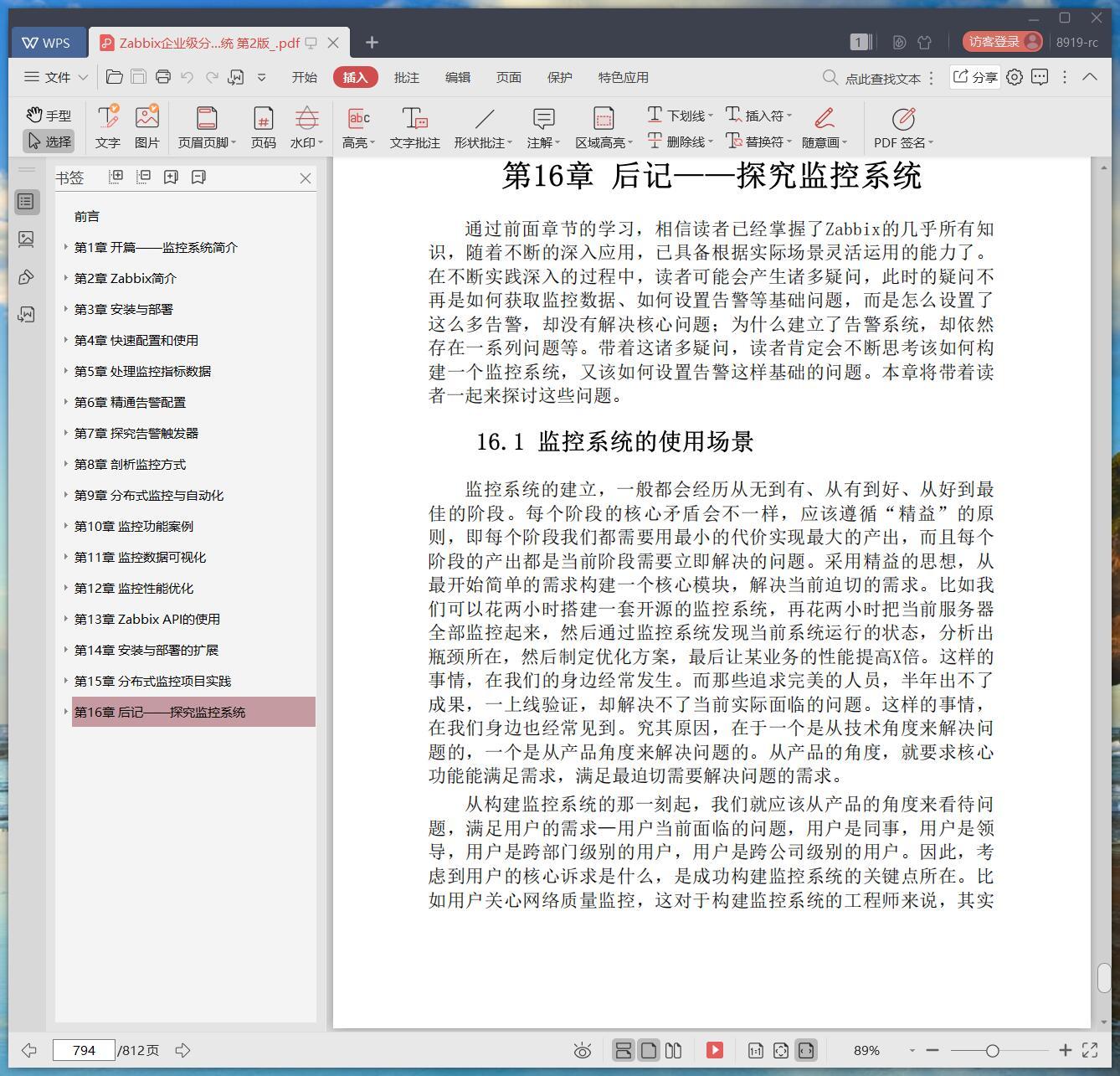Open the 文件 file menu
The width and height of the screenshot is (1120, 1076).
[x=55, y=77]
